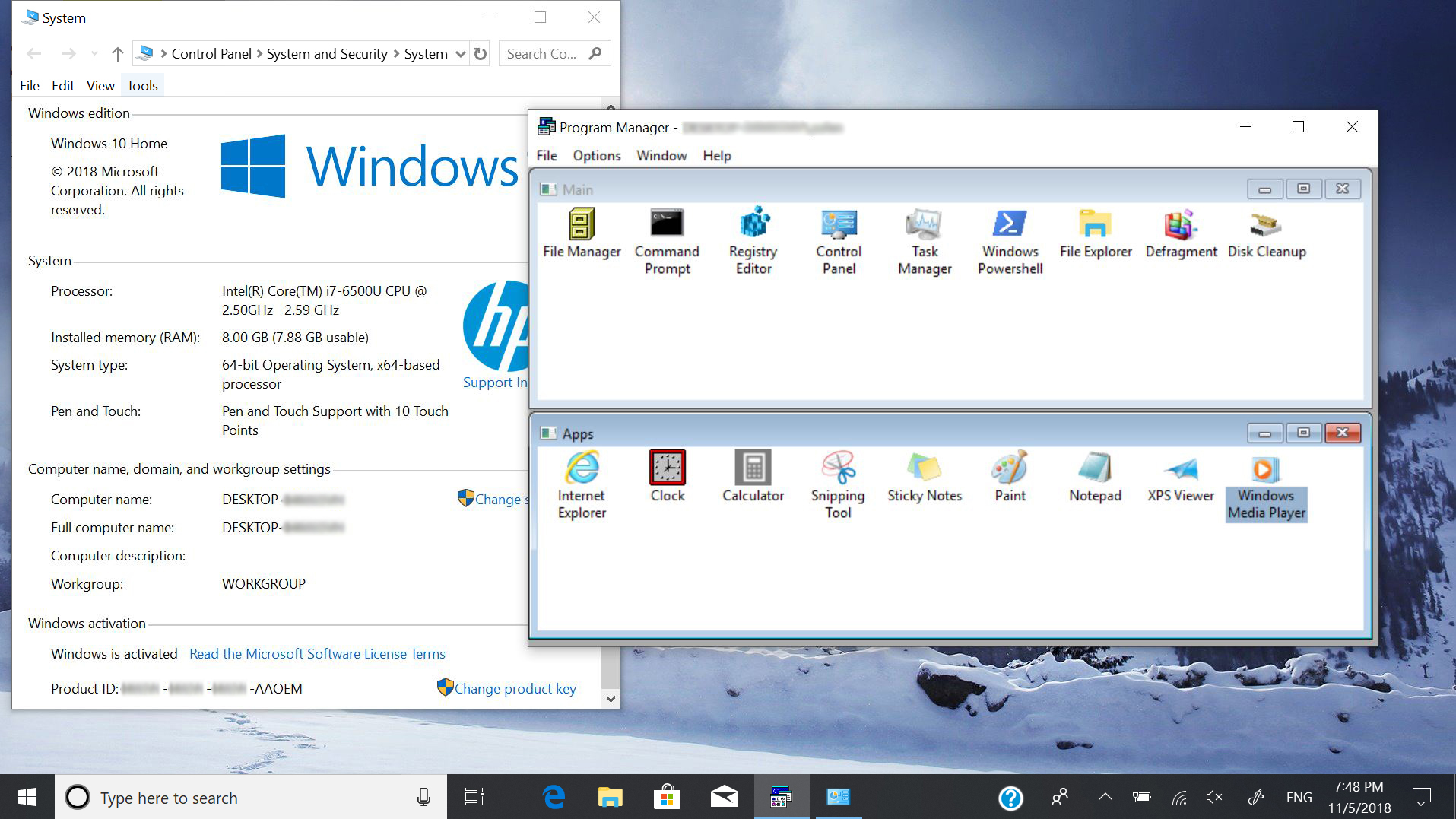Image resolution: width=1456 pixels, height=819 pixels.
Task: Launch Command Prompt icon
Action: click(667, 242)
